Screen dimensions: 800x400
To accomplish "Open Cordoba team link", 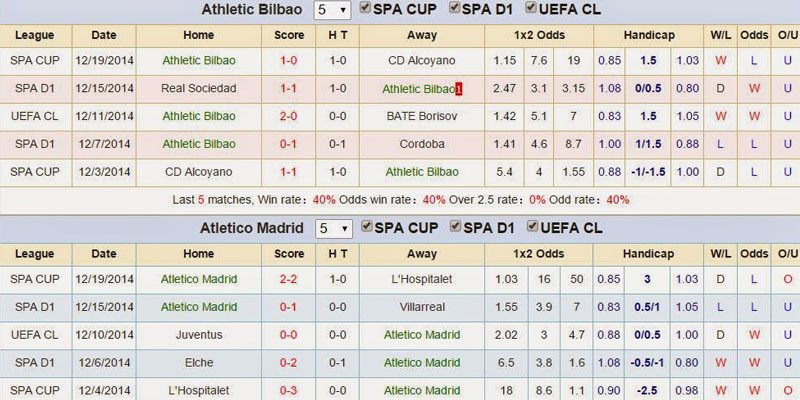I will tap(421, 144).
